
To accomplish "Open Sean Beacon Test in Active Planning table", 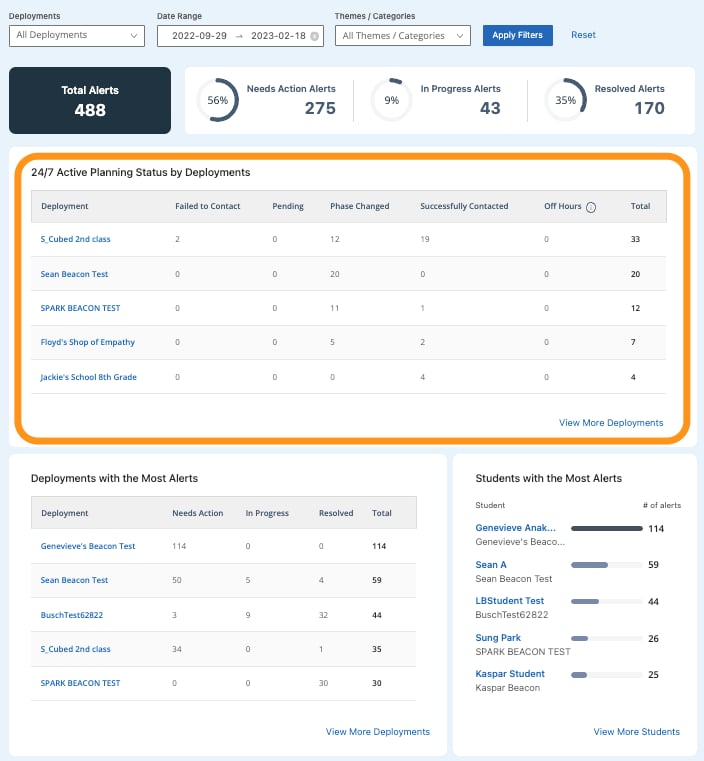I will point(74,274).
